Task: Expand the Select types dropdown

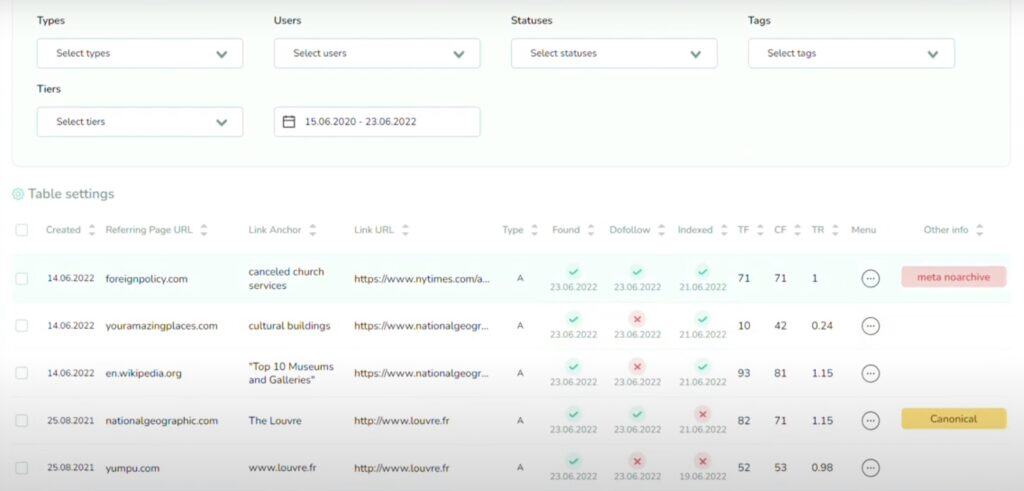Action: [x=139, y=54]
